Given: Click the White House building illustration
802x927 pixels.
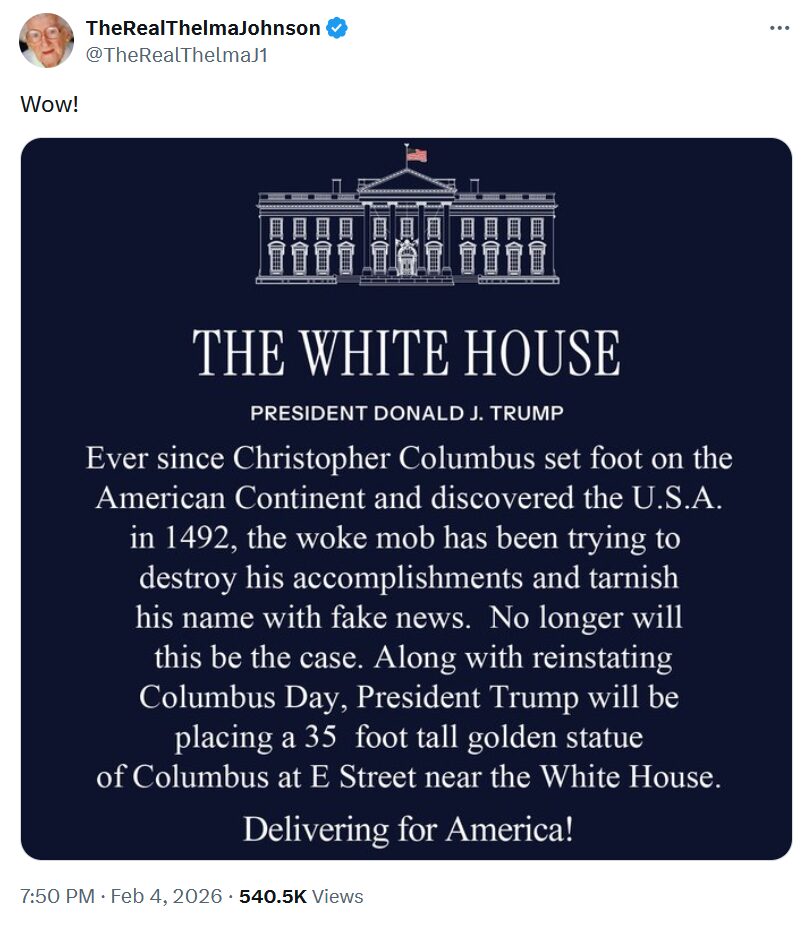Looking at the screenshot, I should coord(406,226).
